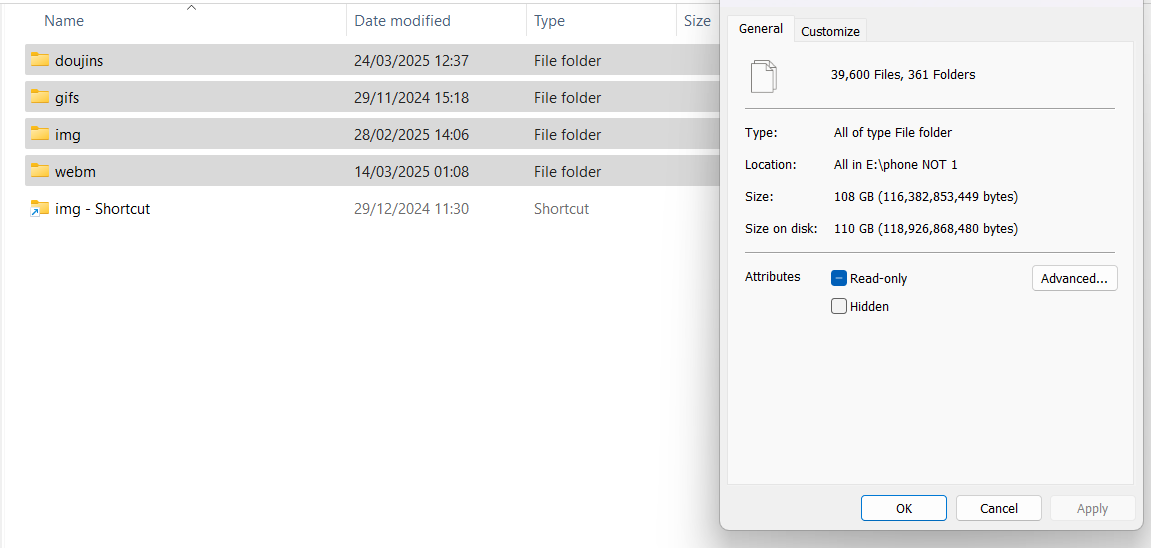Click date '28/02/2025 14:06'
Screen dimensions: 1151x548
click(411, 135)
